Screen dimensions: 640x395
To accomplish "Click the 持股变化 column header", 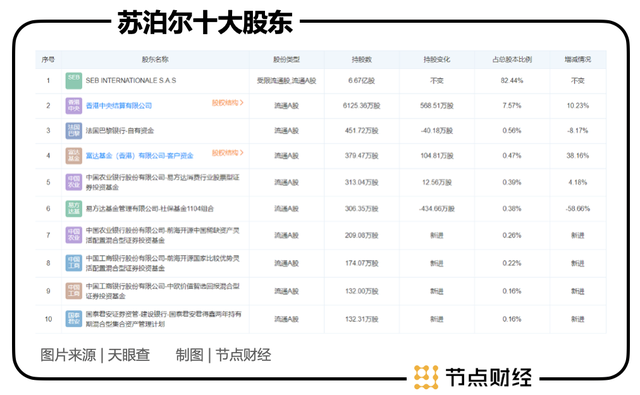I will [x=437, y=60].
